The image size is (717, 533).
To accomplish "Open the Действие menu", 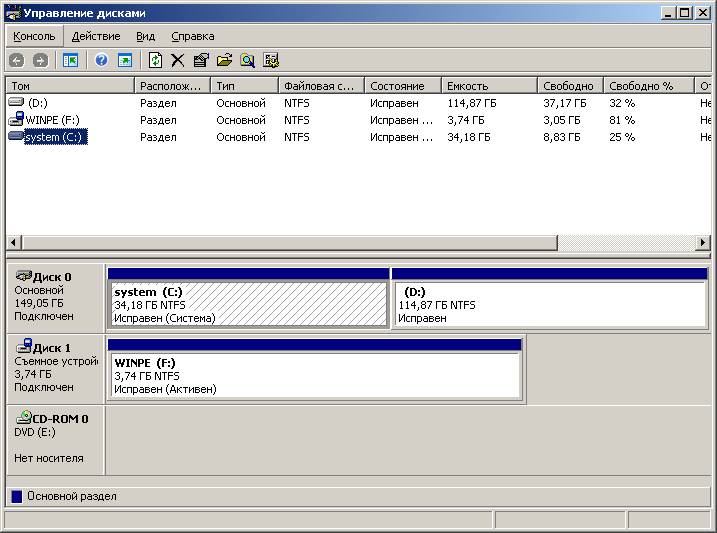I will click(x=96, y=36).
